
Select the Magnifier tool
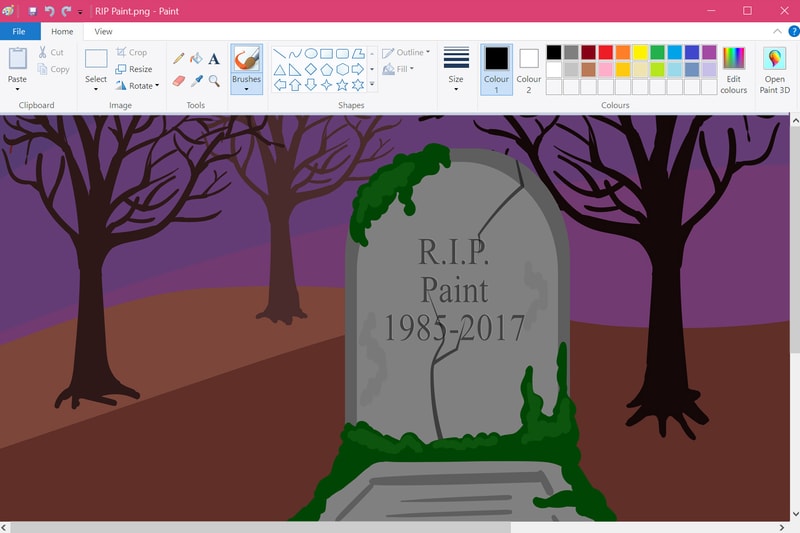(x=214, y=81)
